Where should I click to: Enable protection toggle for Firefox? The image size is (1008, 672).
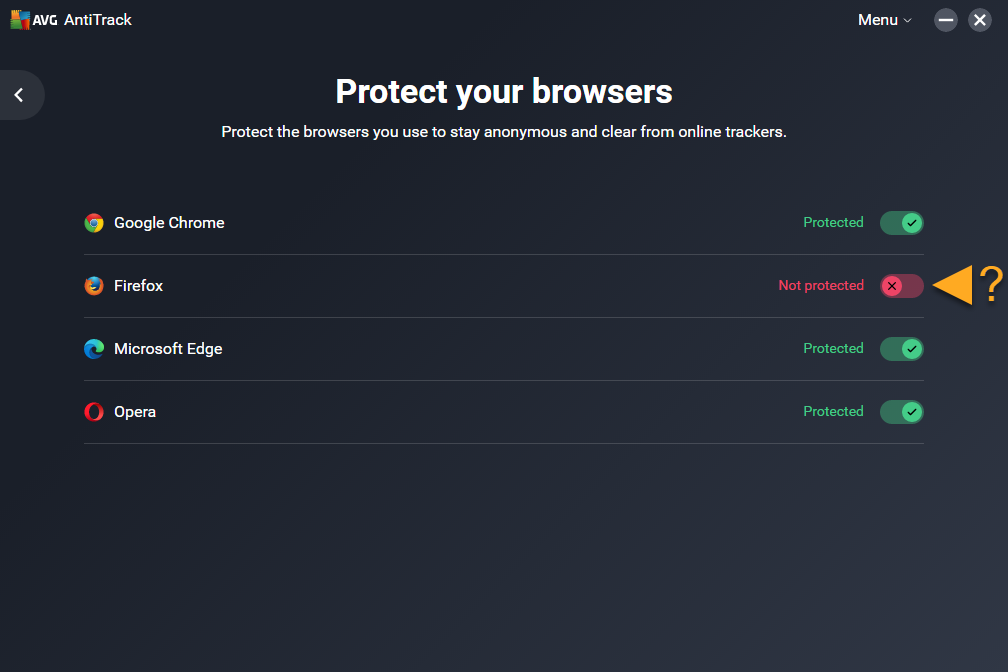tap(901, 286)
